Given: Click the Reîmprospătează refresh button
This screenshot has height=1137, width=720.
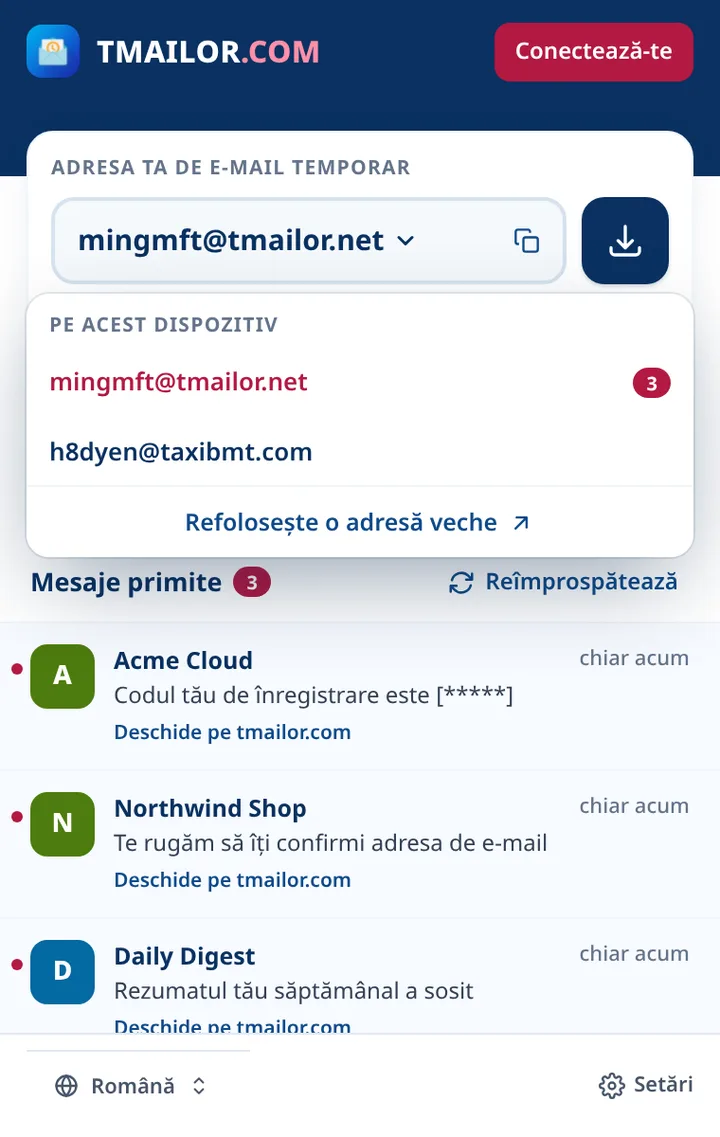Looking at the screenshot, I should (x=563, y=582).
